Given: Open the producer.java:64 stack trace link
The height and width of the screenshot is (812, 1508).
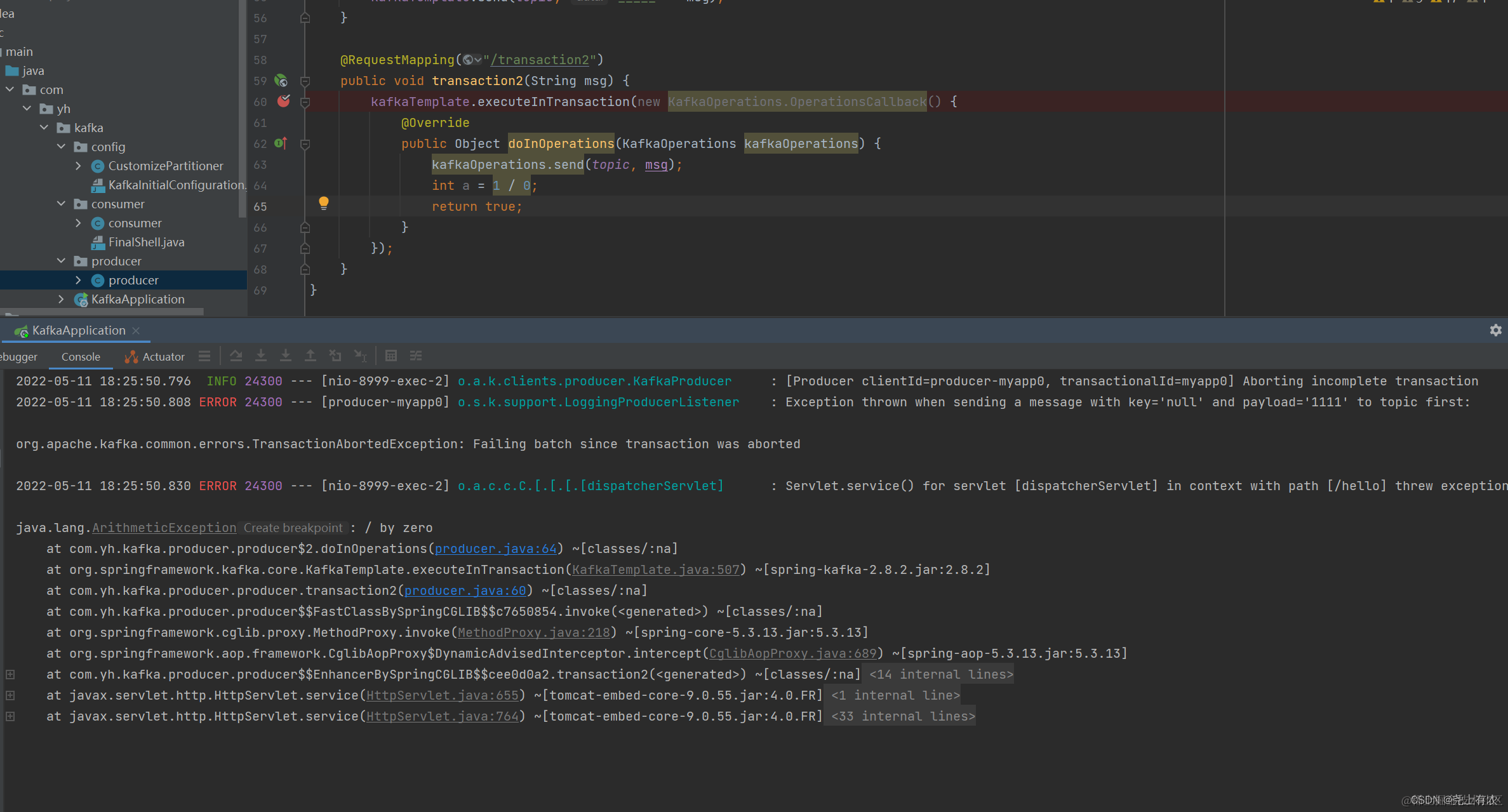Looking at the screenshot, I should click(x=495, y=549).
